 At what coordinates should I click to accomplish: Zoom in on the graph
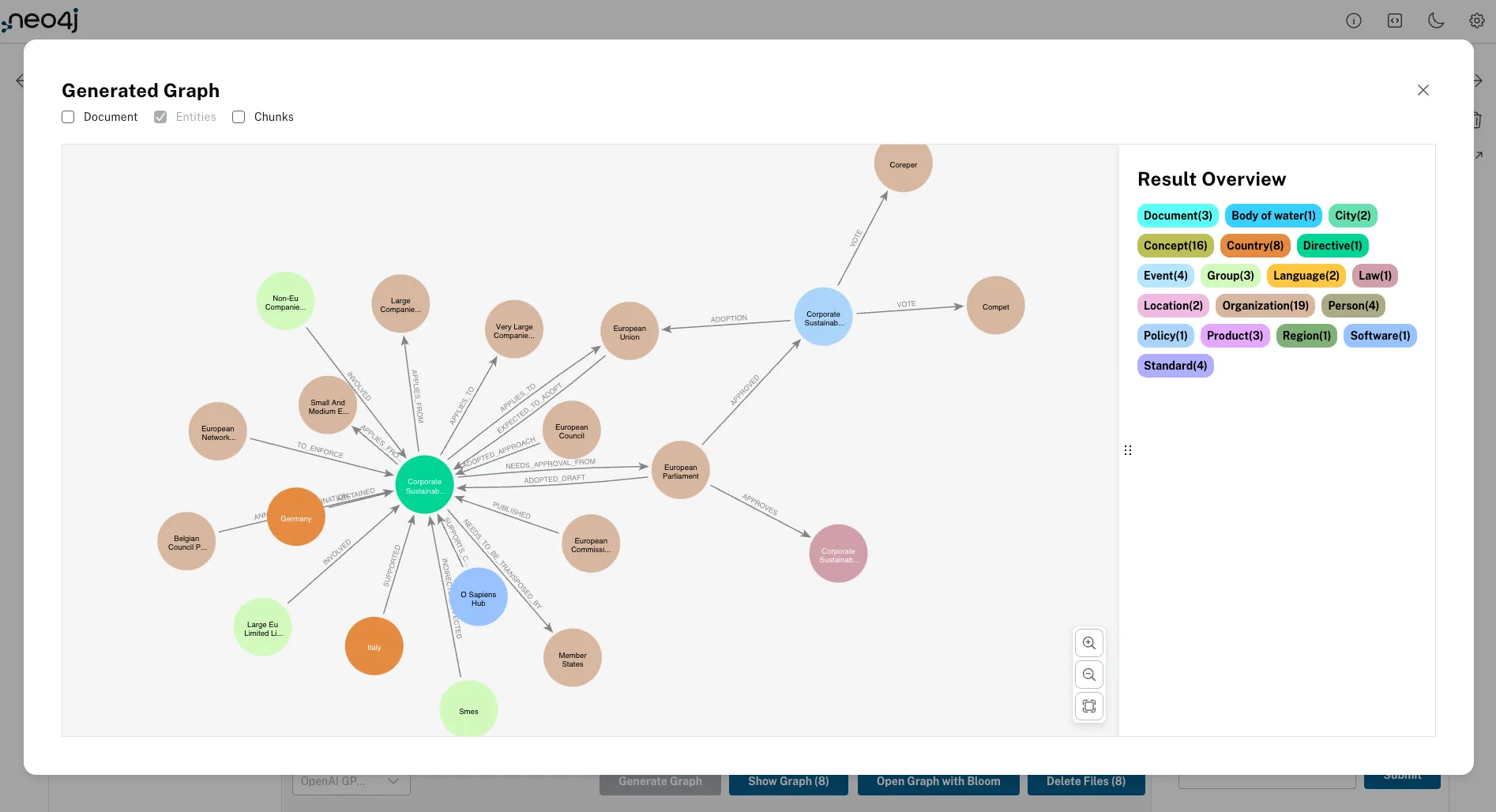click(1089, 643)
